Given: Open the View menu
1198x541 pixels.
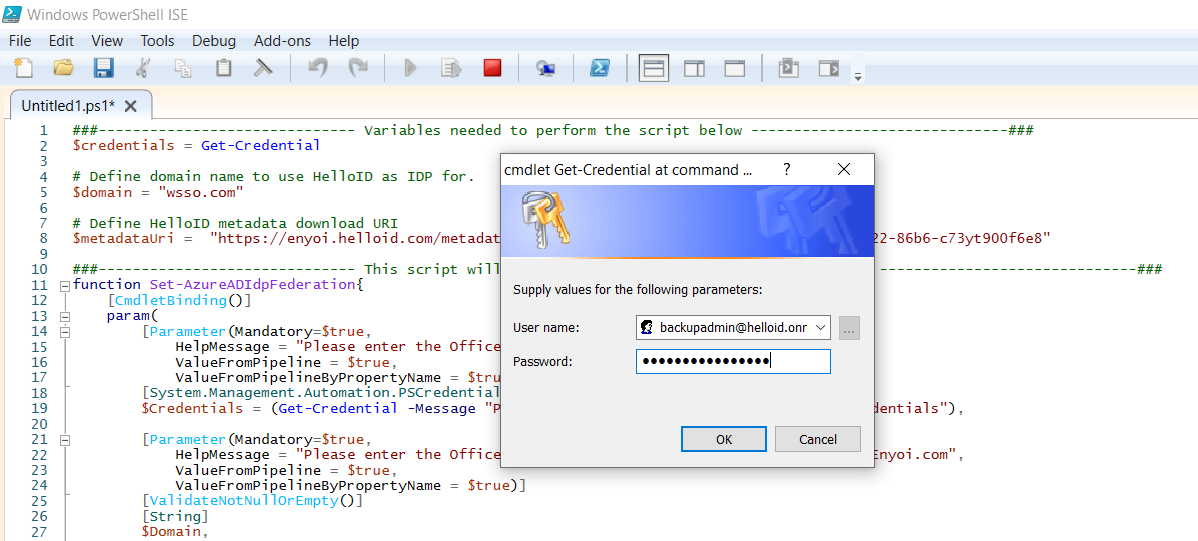Looking at the screenshot, I should (107, 40).
